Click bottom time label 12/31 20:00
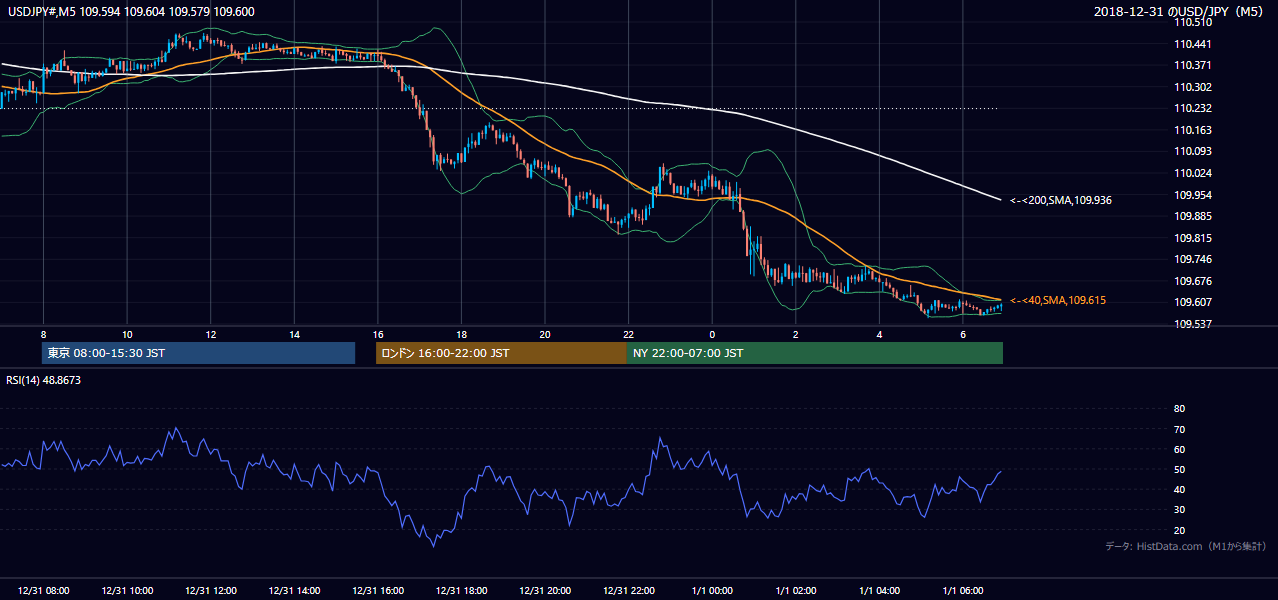 (x=545, y=591)
